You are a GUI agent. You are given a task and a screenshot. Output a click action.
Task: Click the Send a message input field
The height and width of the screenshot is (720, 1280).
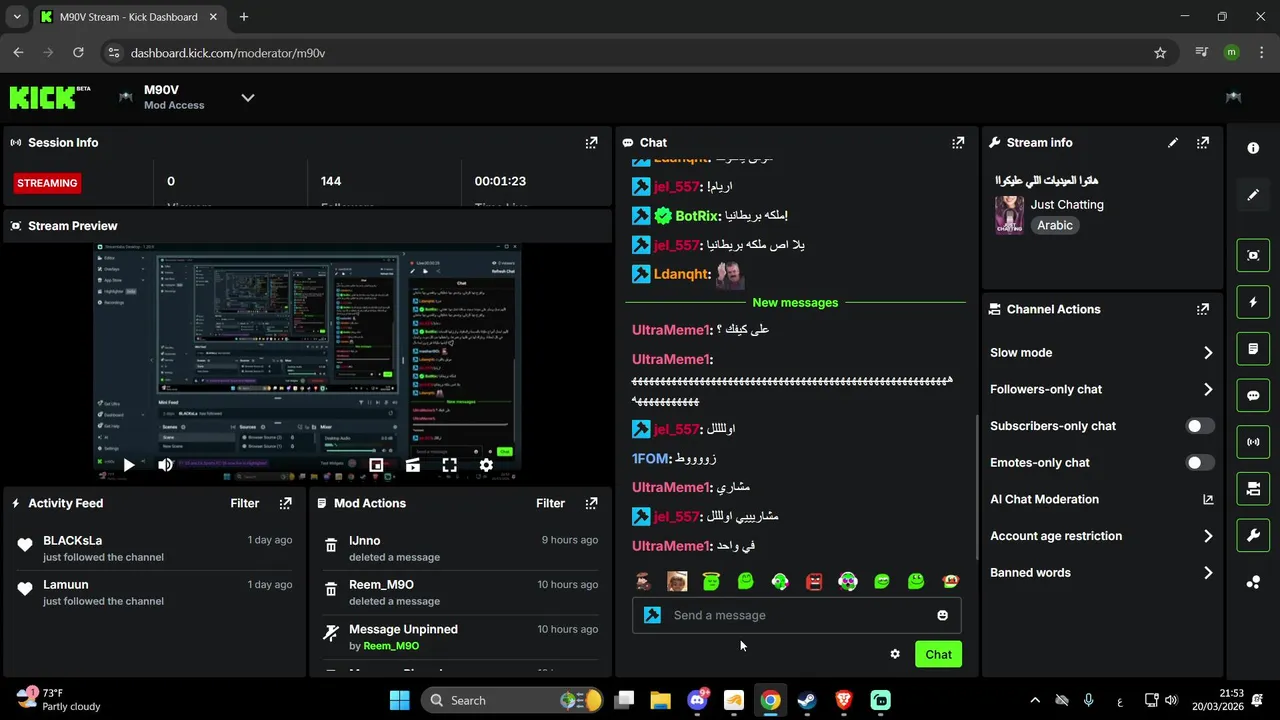coord(797,615)
